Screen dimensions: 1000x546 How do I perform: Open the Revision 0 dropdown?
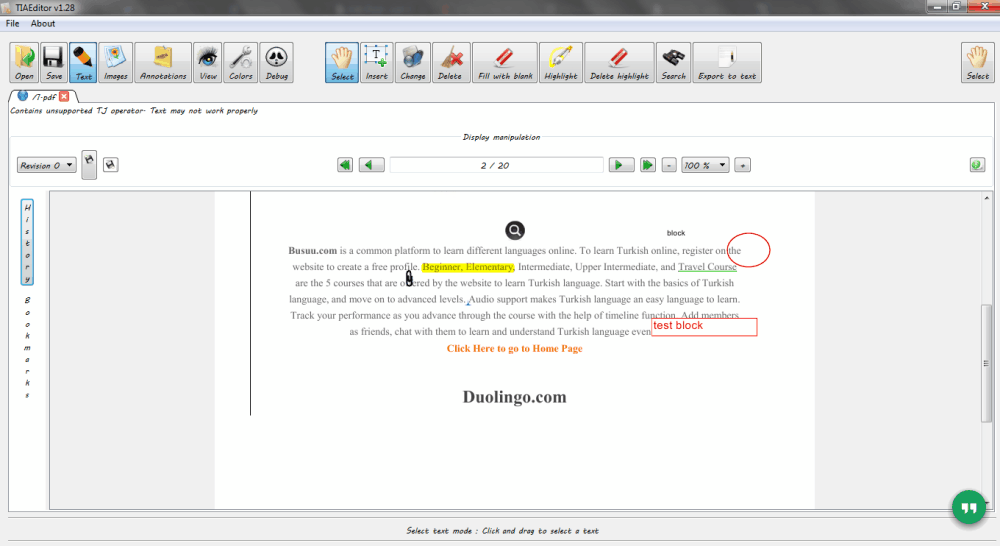47,165
